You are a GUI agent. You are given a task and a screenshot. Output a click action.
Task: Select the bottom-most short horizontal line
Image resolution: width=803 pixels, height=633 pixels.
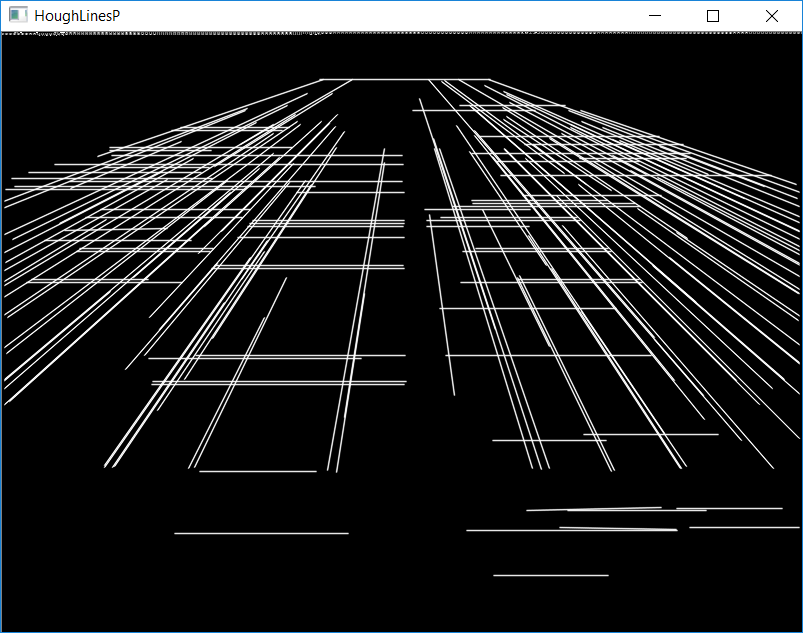550,575
